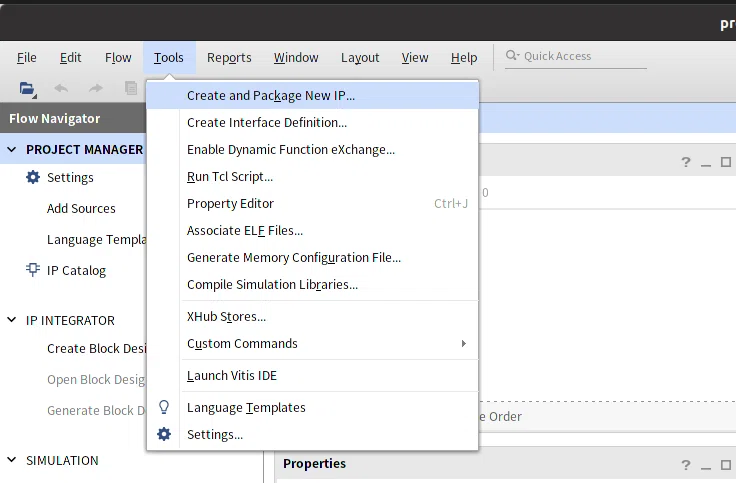
Task: Open the Window menu
Action: pos(296,57)
